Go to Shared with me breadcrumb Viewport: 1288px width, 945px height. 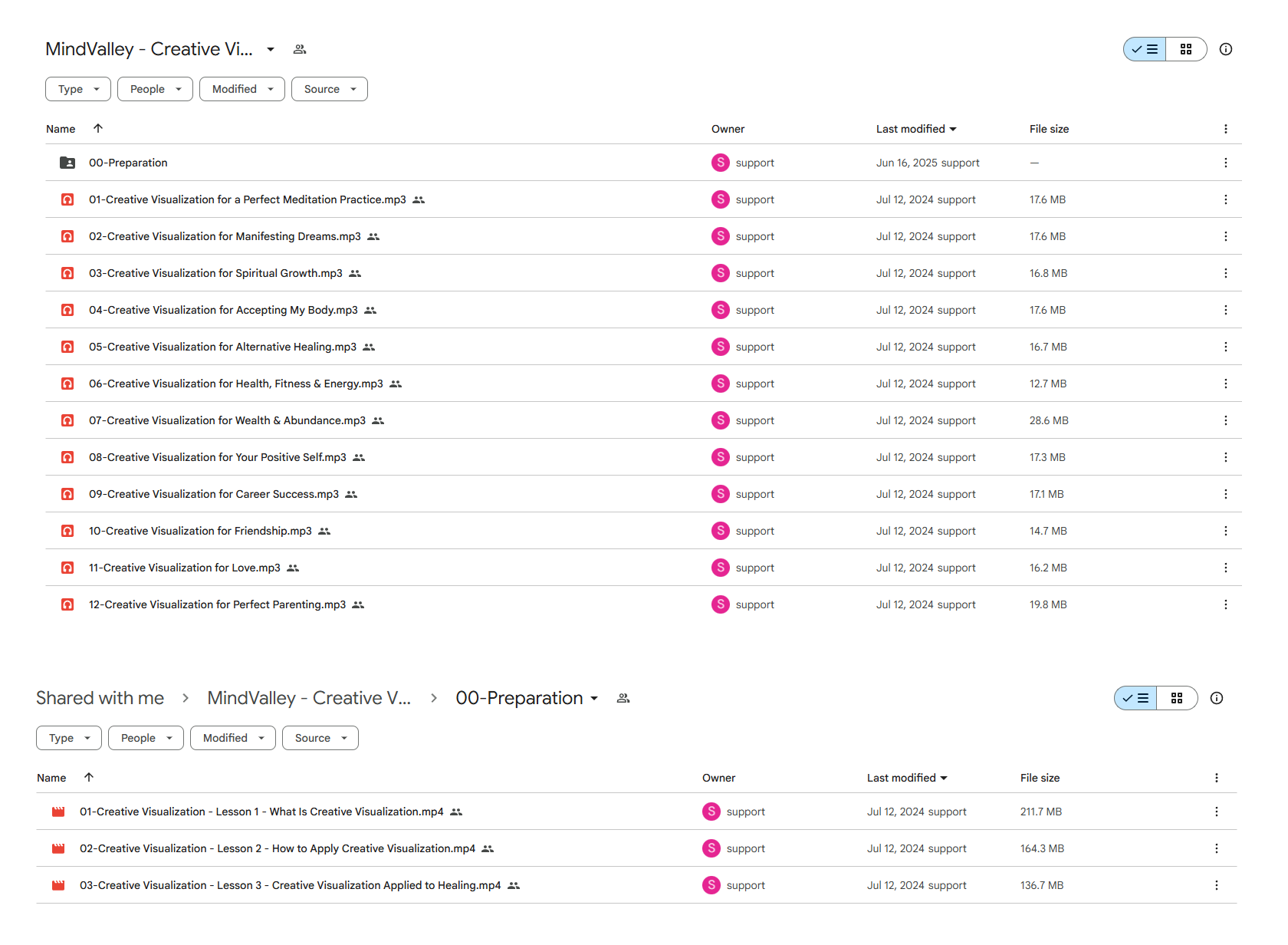pyautogui.click(x=100, y=698)
